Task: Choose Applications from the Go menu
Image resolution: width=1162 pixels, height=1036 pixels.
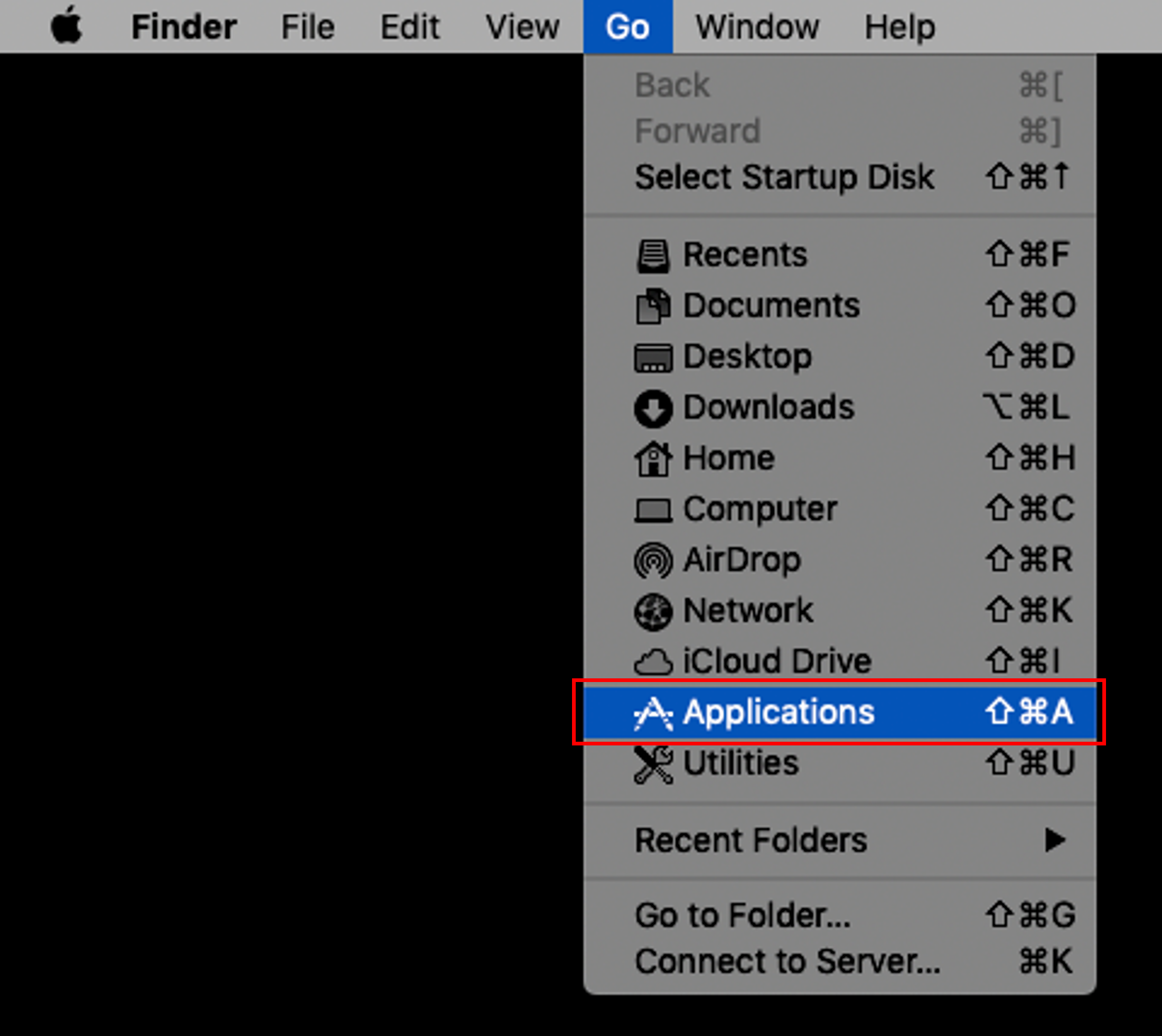Action: (x=840, y=712)
